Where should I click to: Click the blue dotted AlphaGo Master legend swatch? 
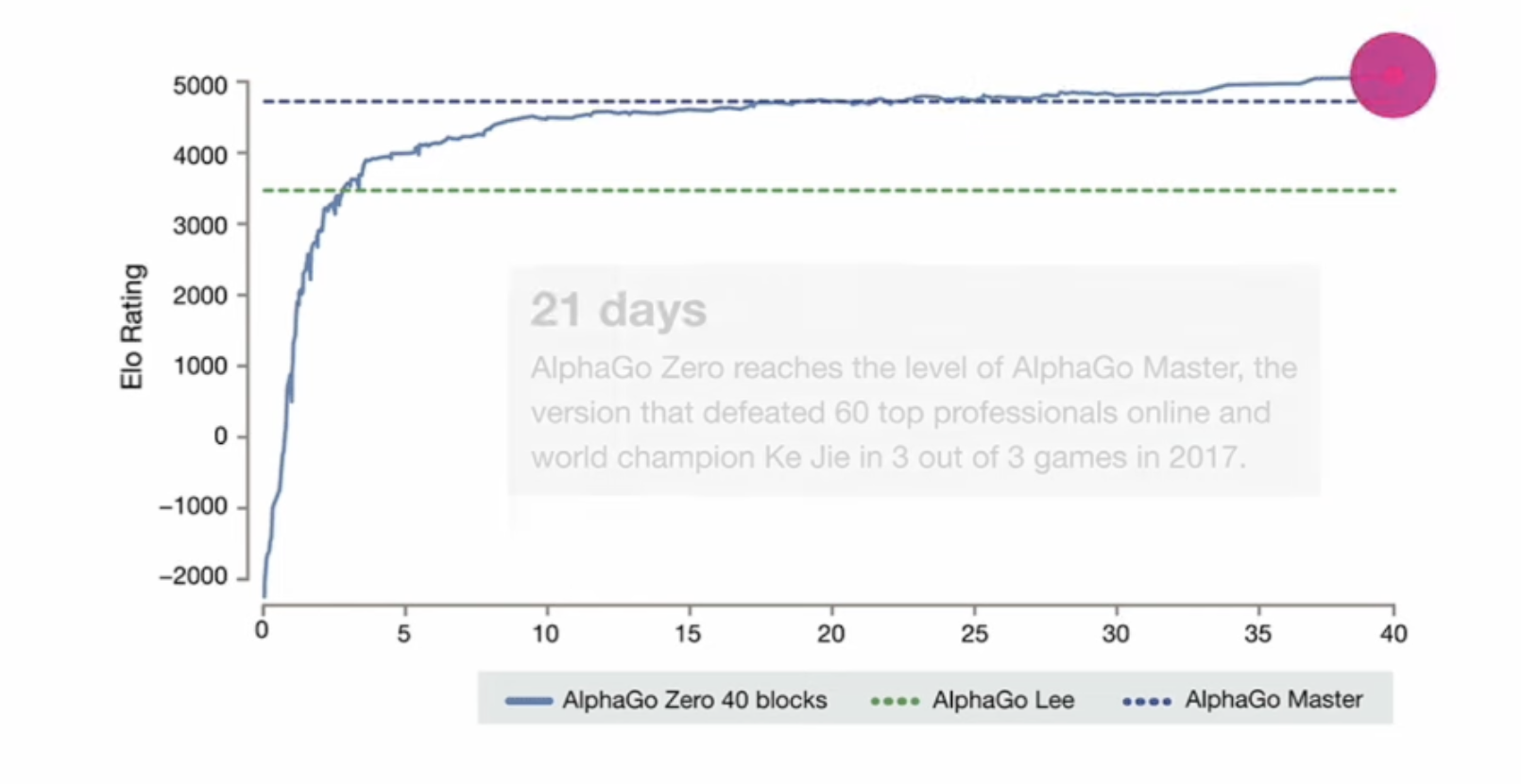(x=1146, y=701)
